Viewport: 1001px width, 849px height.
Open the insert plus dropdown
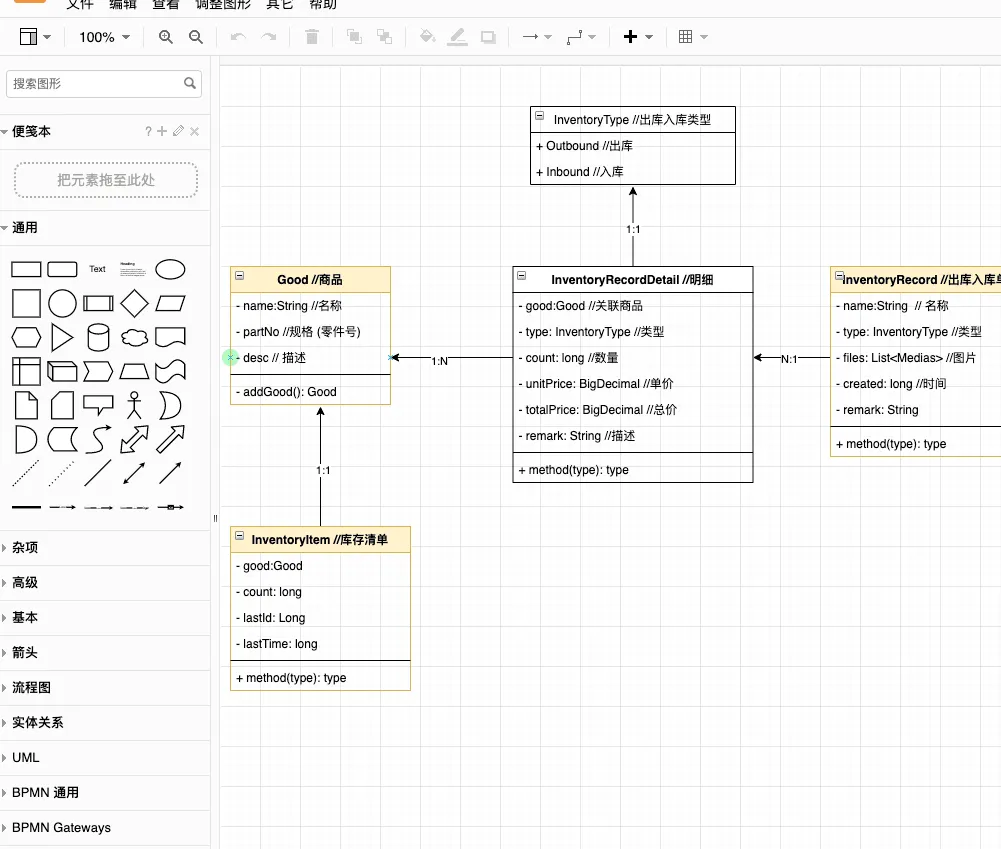(x=638, y=37)
